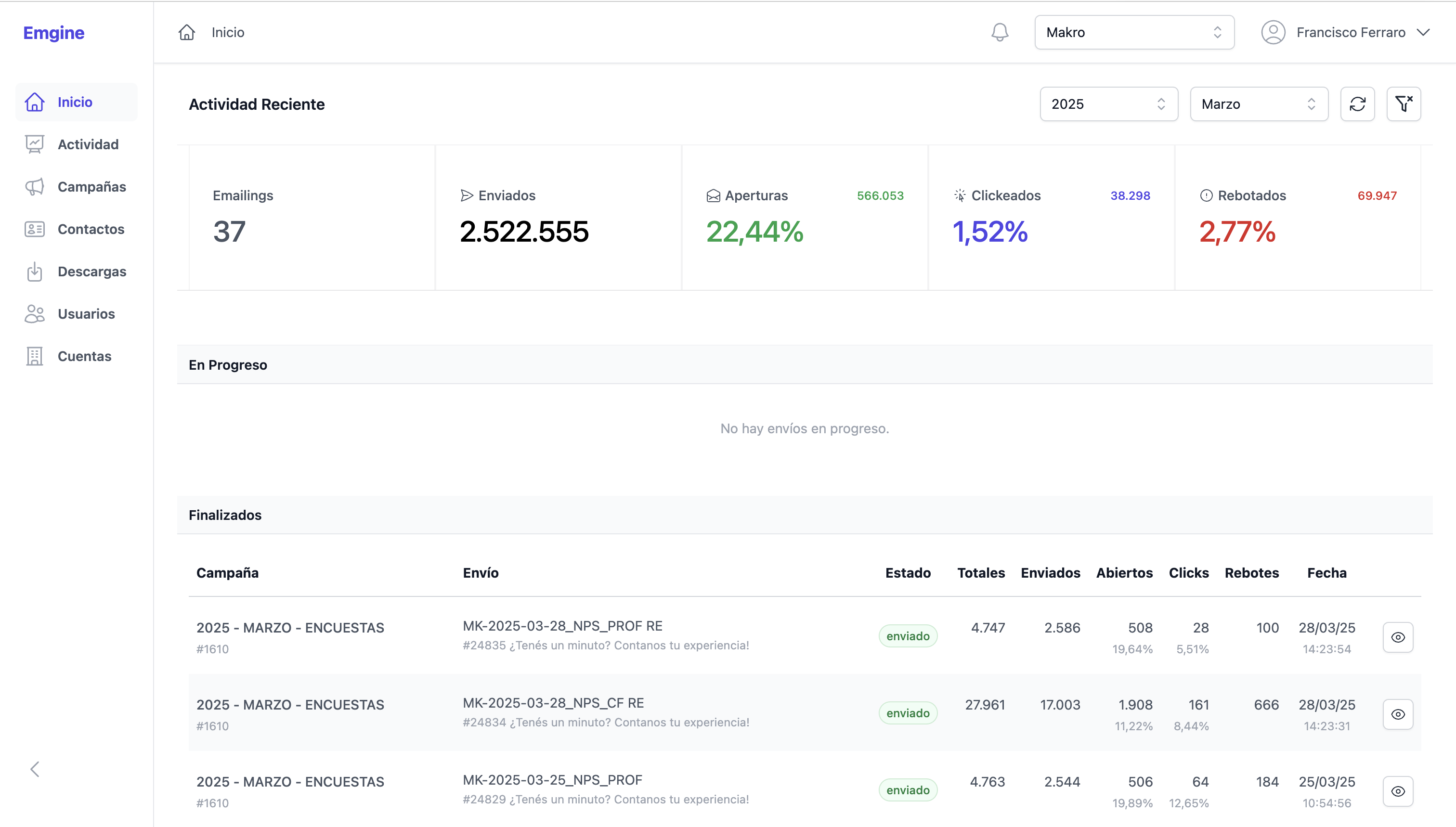Select the Cuentas sidebar item
Screen dimensions: 1456x827
(84, 356)
